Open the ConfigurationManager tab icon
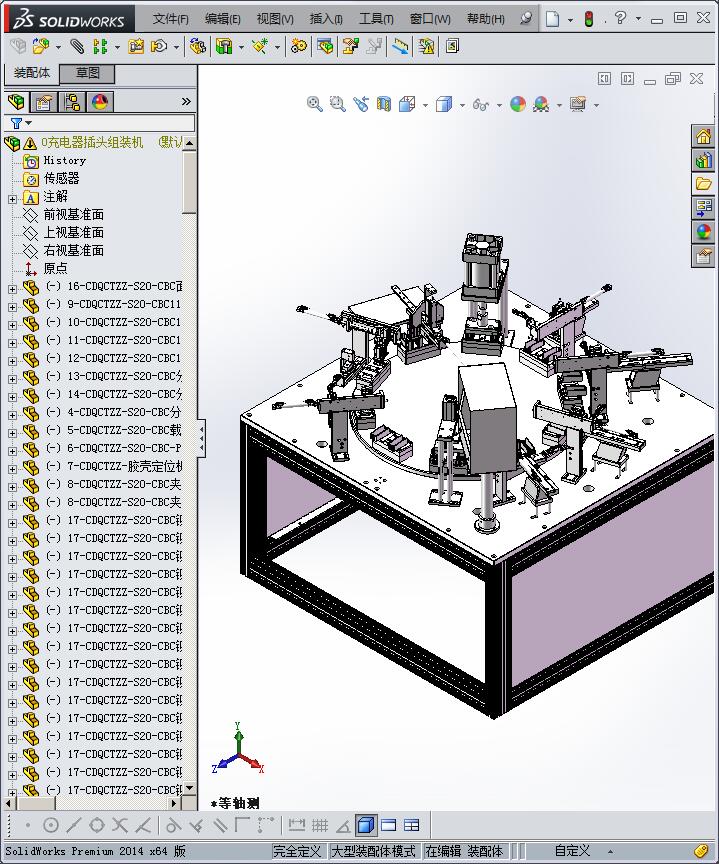This screenshot has height=864, width=719. [72, 102]
